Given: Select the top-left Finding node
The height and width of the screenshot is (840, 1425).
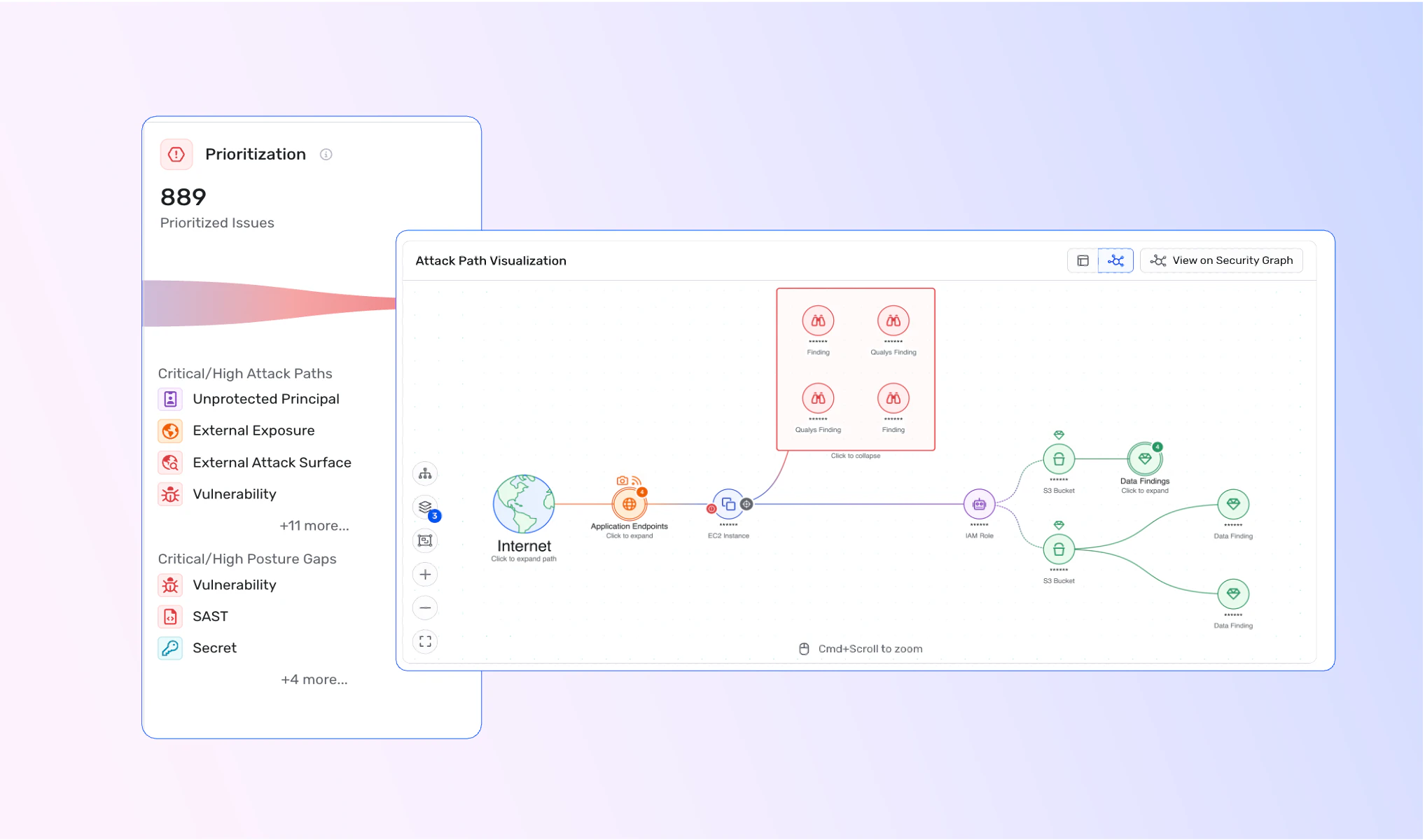Looking at the screenshot, I should (x=818, y=321).
